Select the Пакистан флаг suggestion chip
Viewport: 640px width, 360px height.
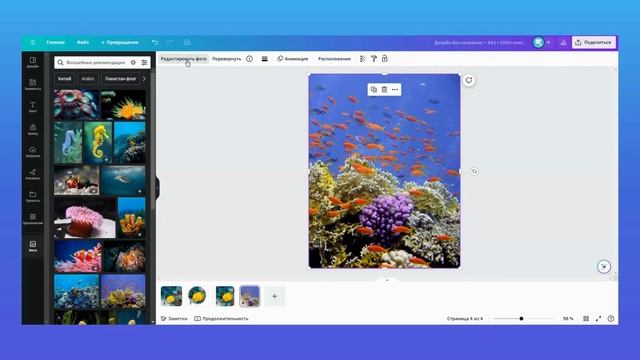[x=120, y=79]
